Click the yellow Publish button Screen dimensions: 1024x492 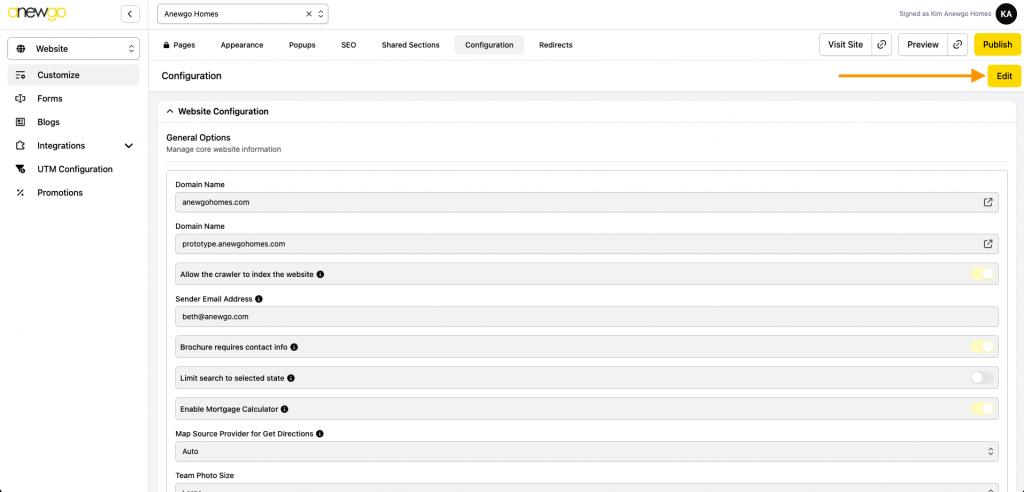point(997,45)
